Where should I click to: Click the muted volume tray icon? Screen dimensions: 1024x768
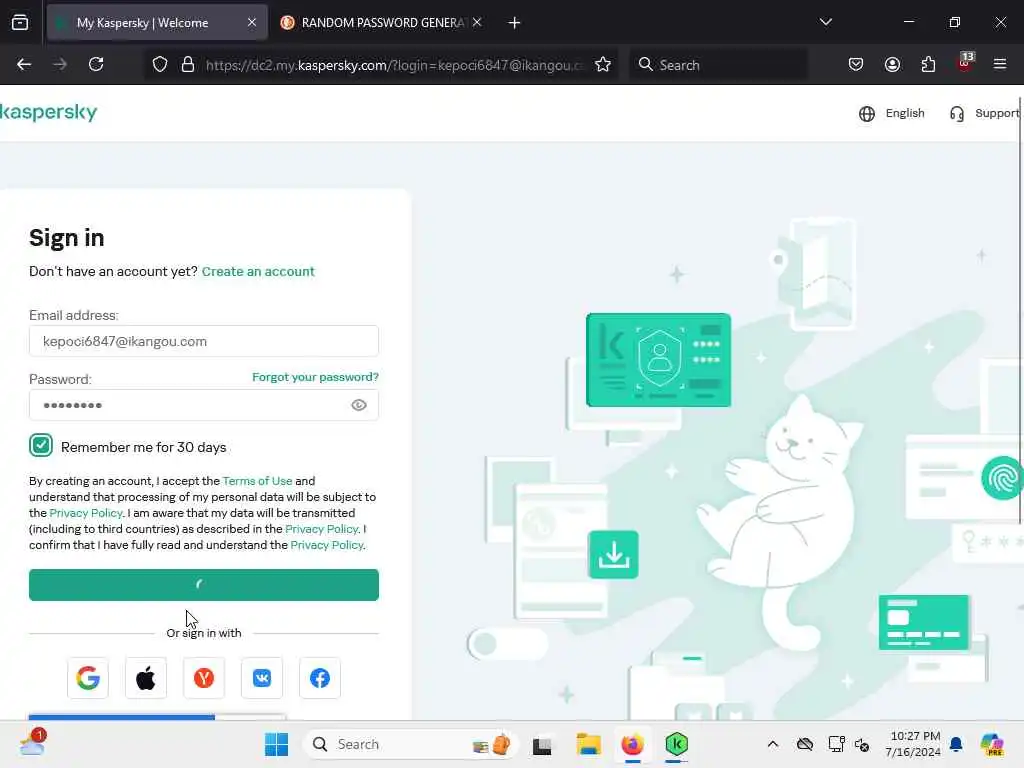862,744
